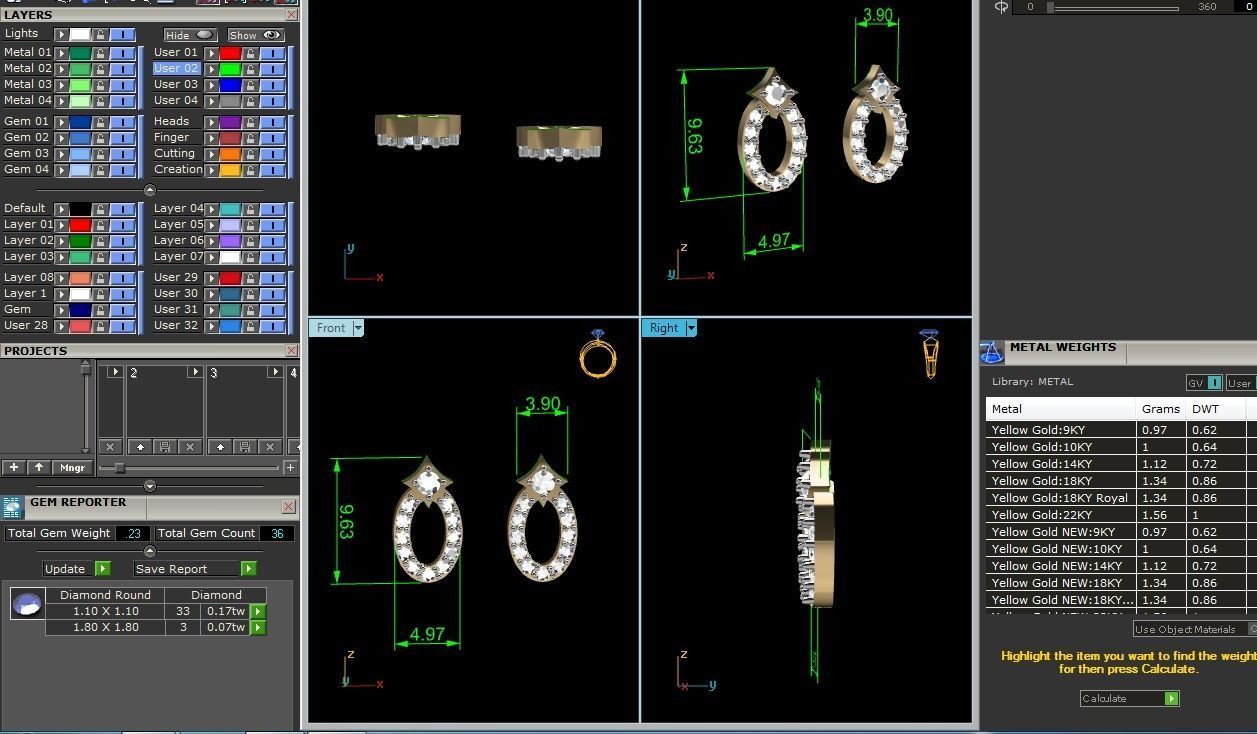Click green arrow on 0.07tw gem row

pyautogui.click(x=258, y=627)
